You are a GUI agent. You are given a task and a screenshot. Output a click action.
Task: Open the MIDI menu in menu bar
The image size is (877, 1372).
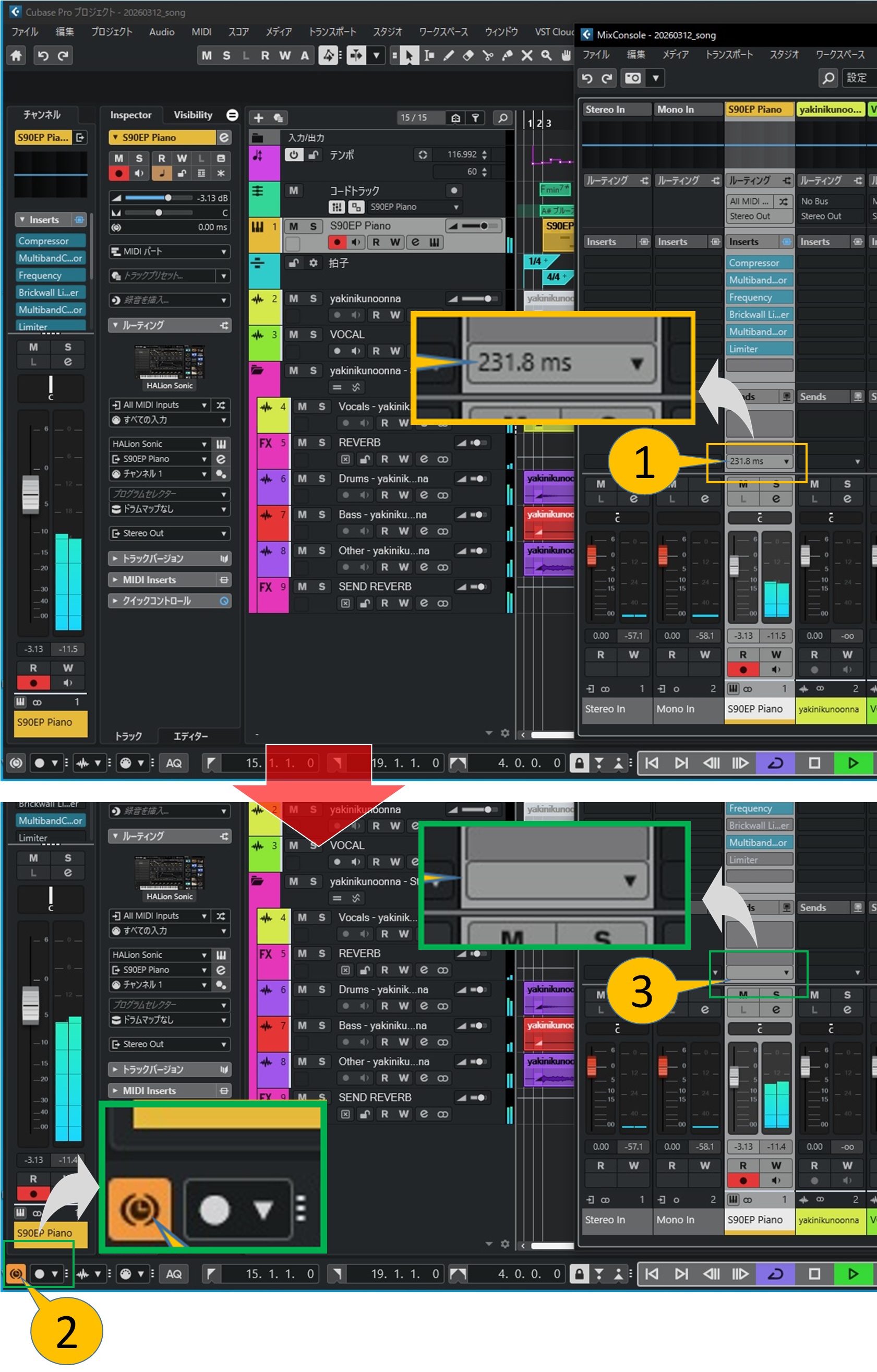201,32
